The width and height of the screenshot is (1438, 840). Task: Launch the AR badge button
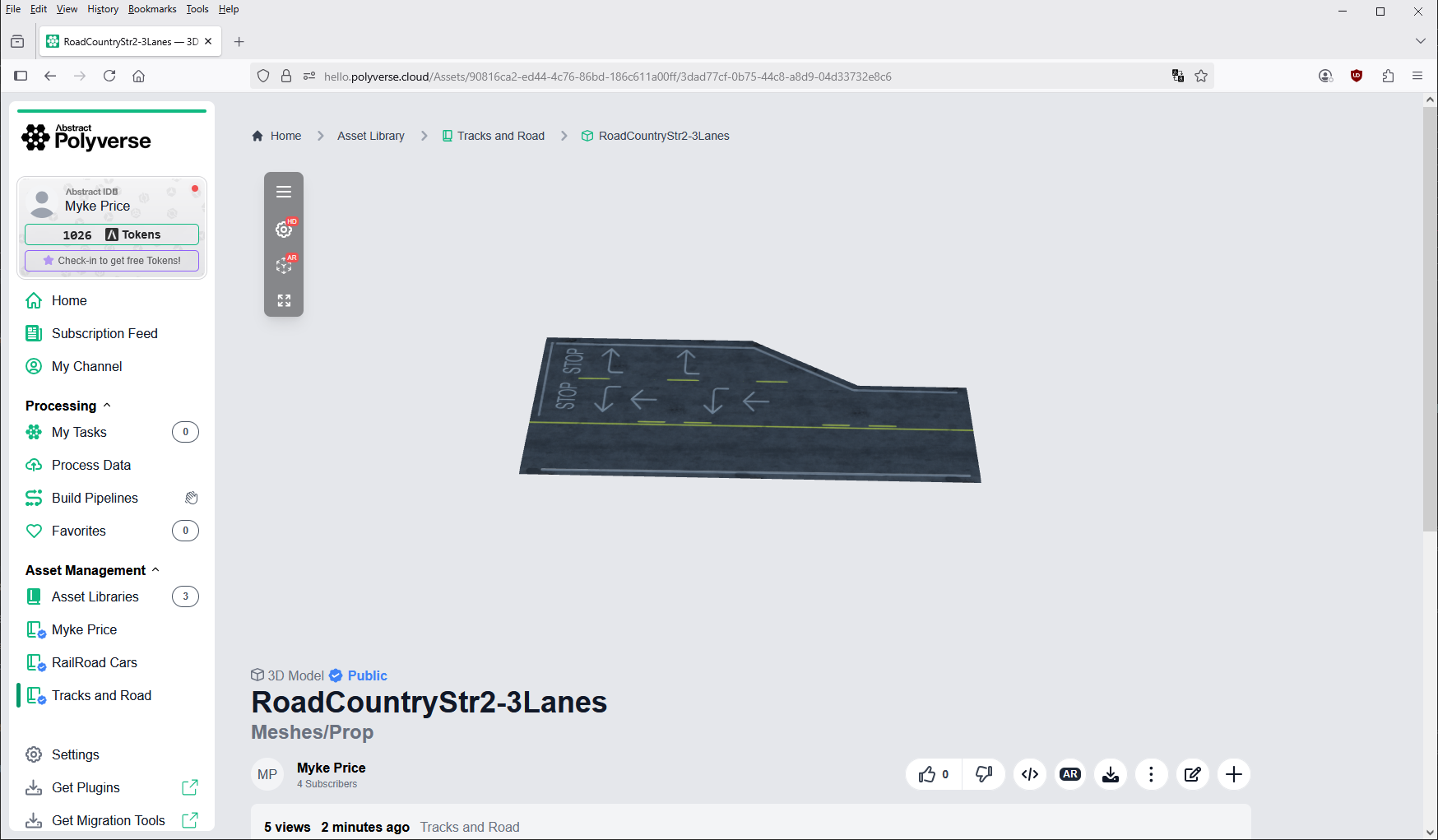[x=1070, y=774]
